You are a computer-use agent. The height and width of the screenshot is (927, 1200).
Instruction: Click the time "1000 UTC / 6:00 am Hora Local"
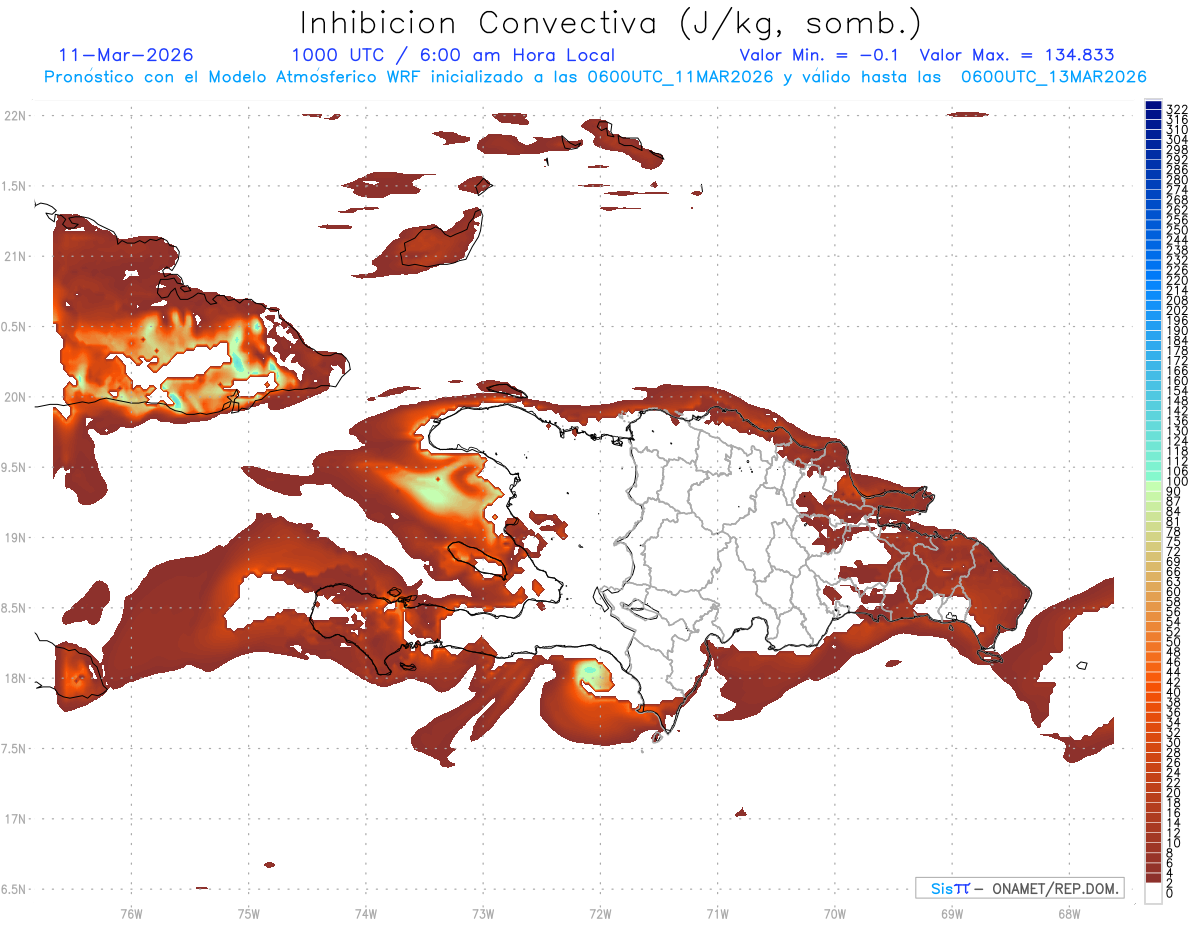point(453,56)
